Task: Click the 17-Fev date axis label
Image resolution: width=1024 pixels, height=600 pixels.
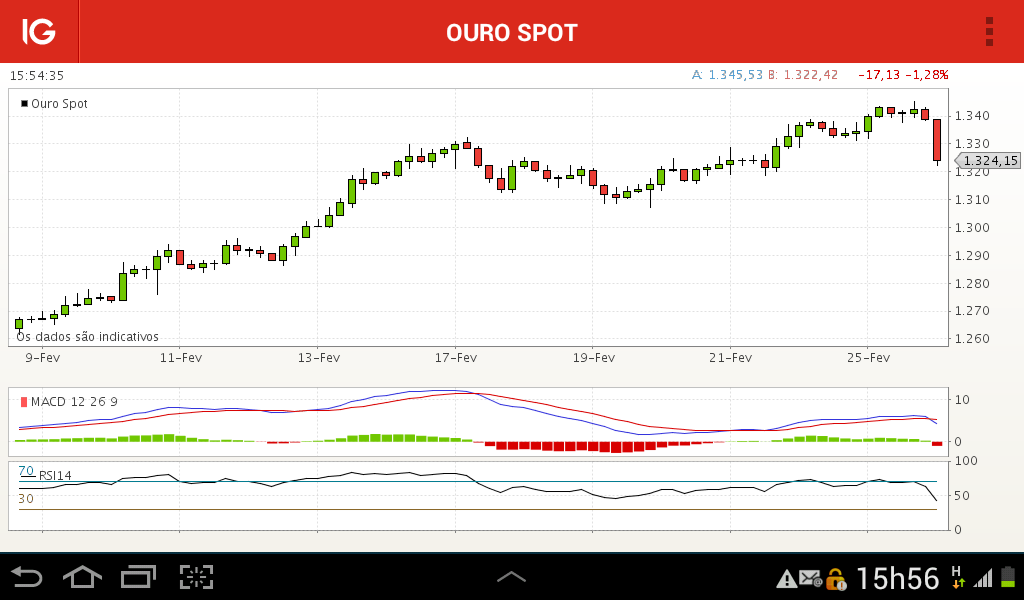Action: [x=456, y=358]
